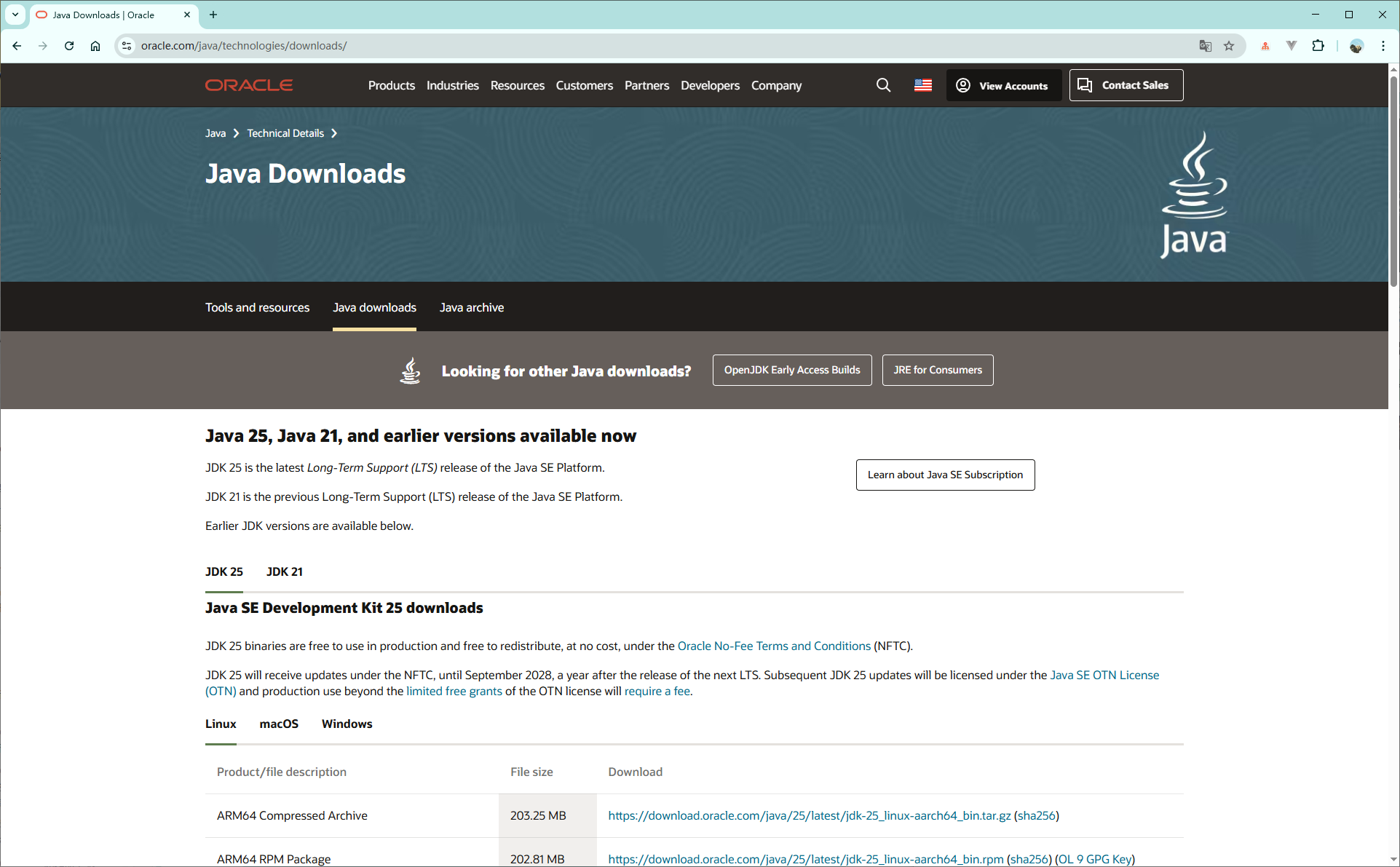1400x867 pixels.
Task: Open the search on Oracle navigation bar
Action: [883, 85]
